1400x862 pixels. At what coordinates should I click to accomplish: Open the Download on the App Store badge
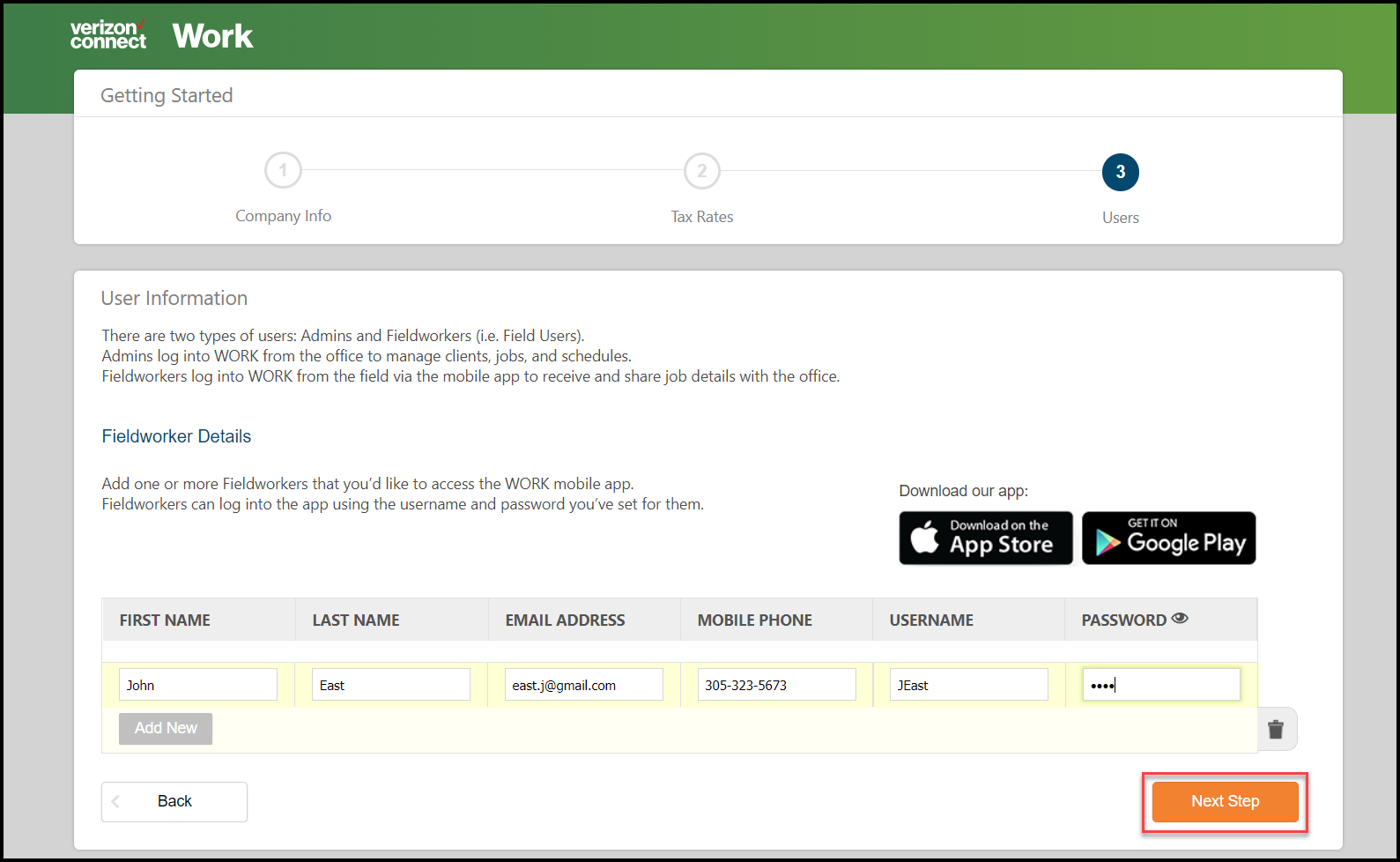coord(986,538)
